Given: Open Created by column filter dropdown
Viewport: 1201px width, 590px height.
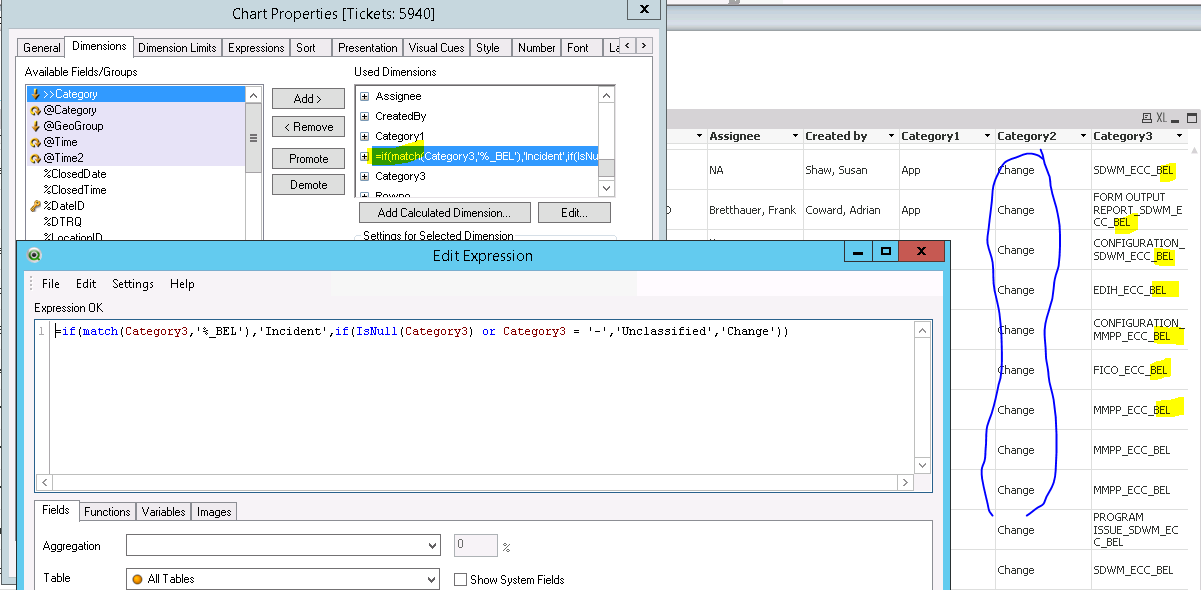Looking at the screenshot, I should click(x=893, y=136).
